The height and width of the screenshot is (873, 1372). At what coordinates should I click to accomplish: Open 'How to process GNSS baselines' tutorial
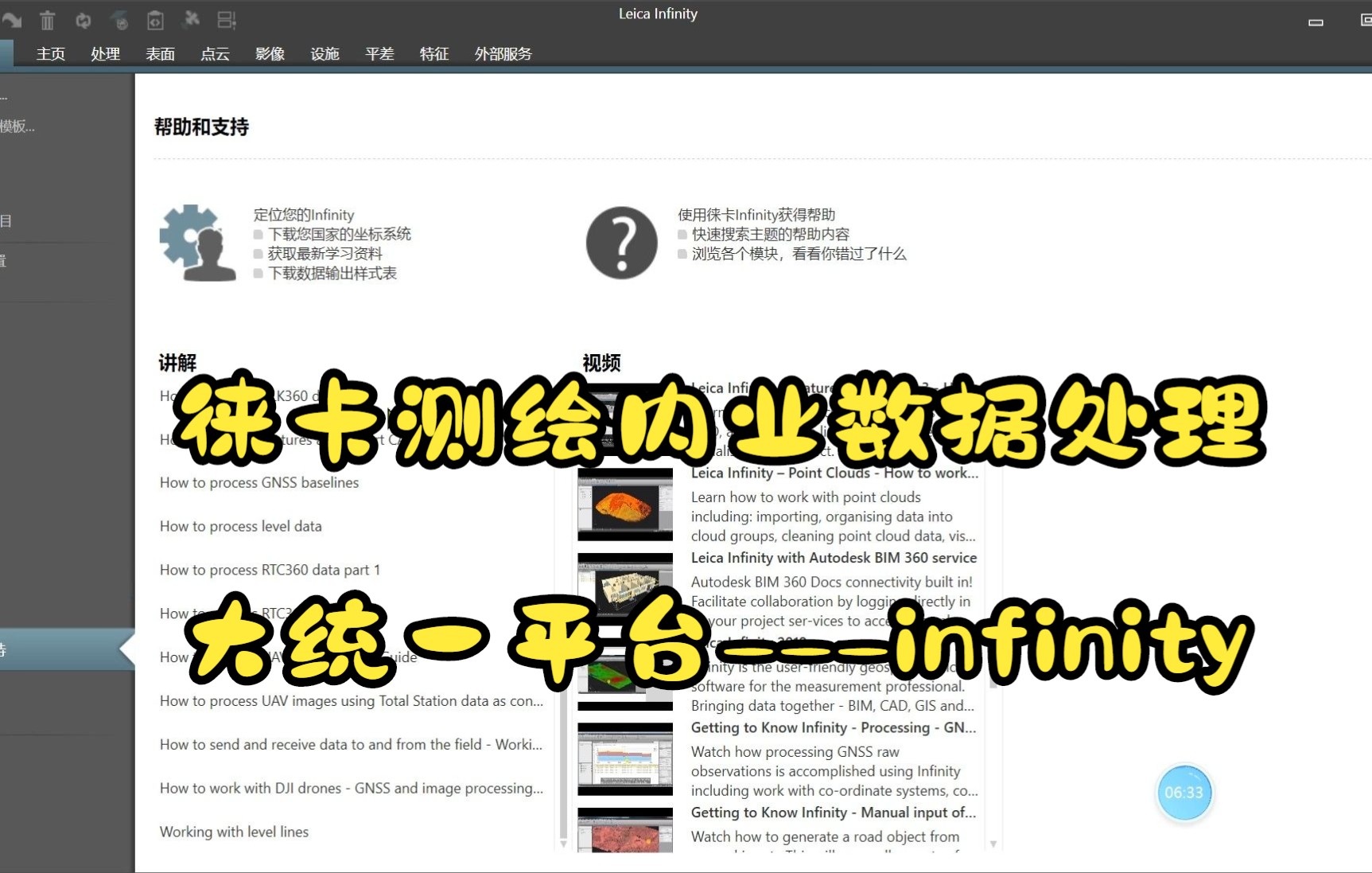point(259,482)
